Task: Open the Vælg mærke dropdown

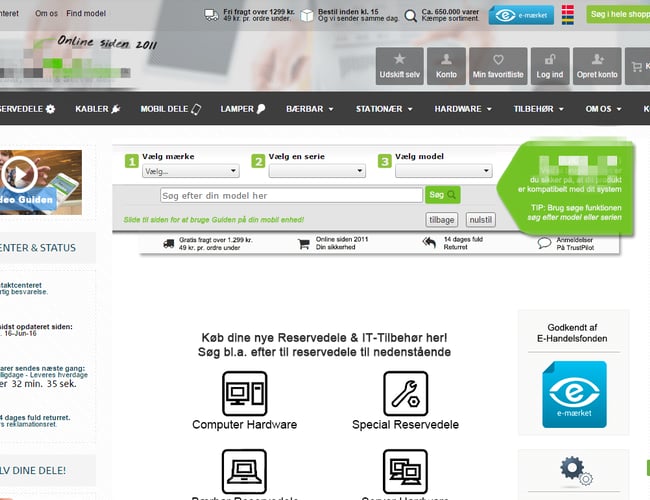Action: click(191, 171)
